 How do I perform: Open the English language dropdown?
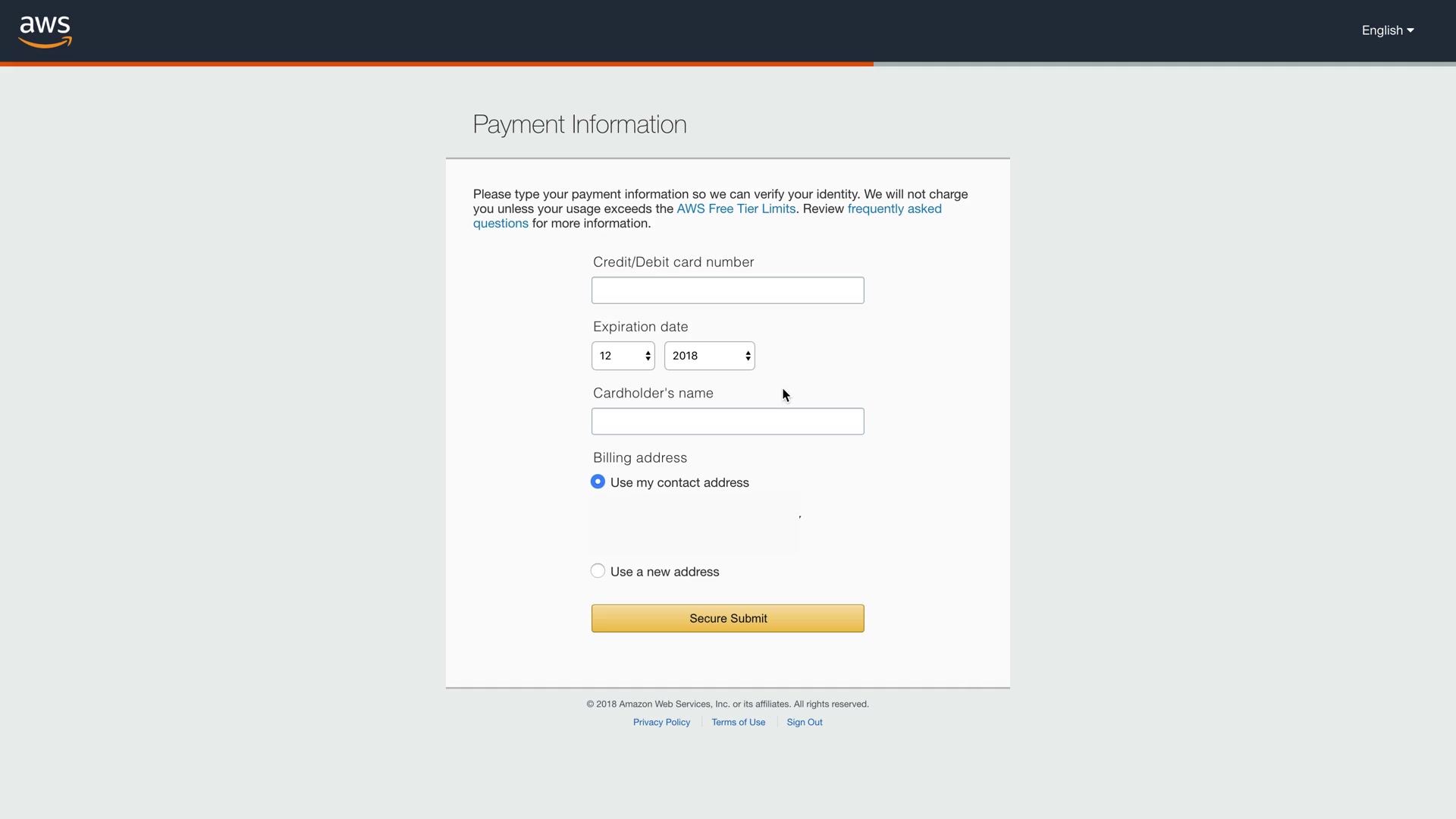pos(1387,30)
